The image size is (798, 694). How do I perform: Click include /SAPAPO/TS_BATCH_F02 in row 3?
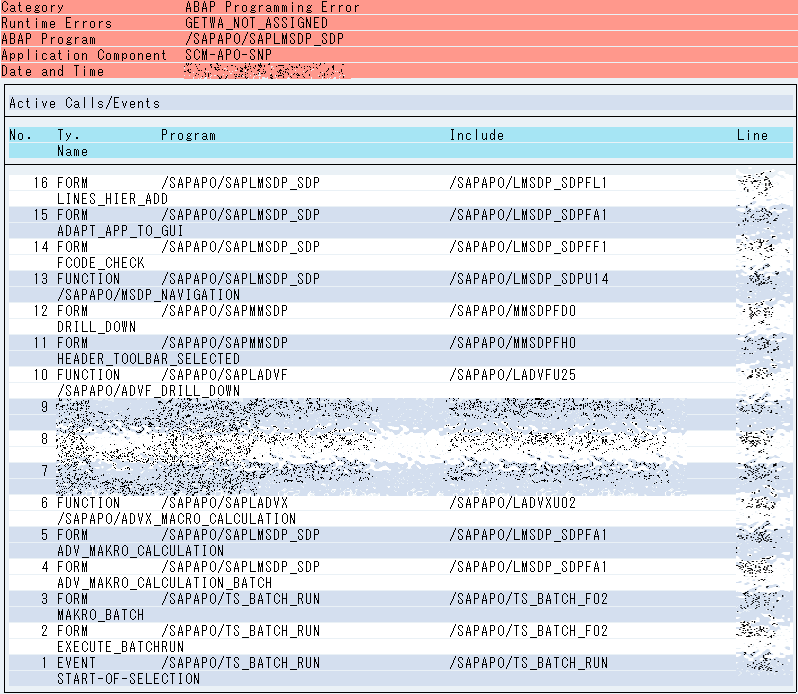coord(529,599)
